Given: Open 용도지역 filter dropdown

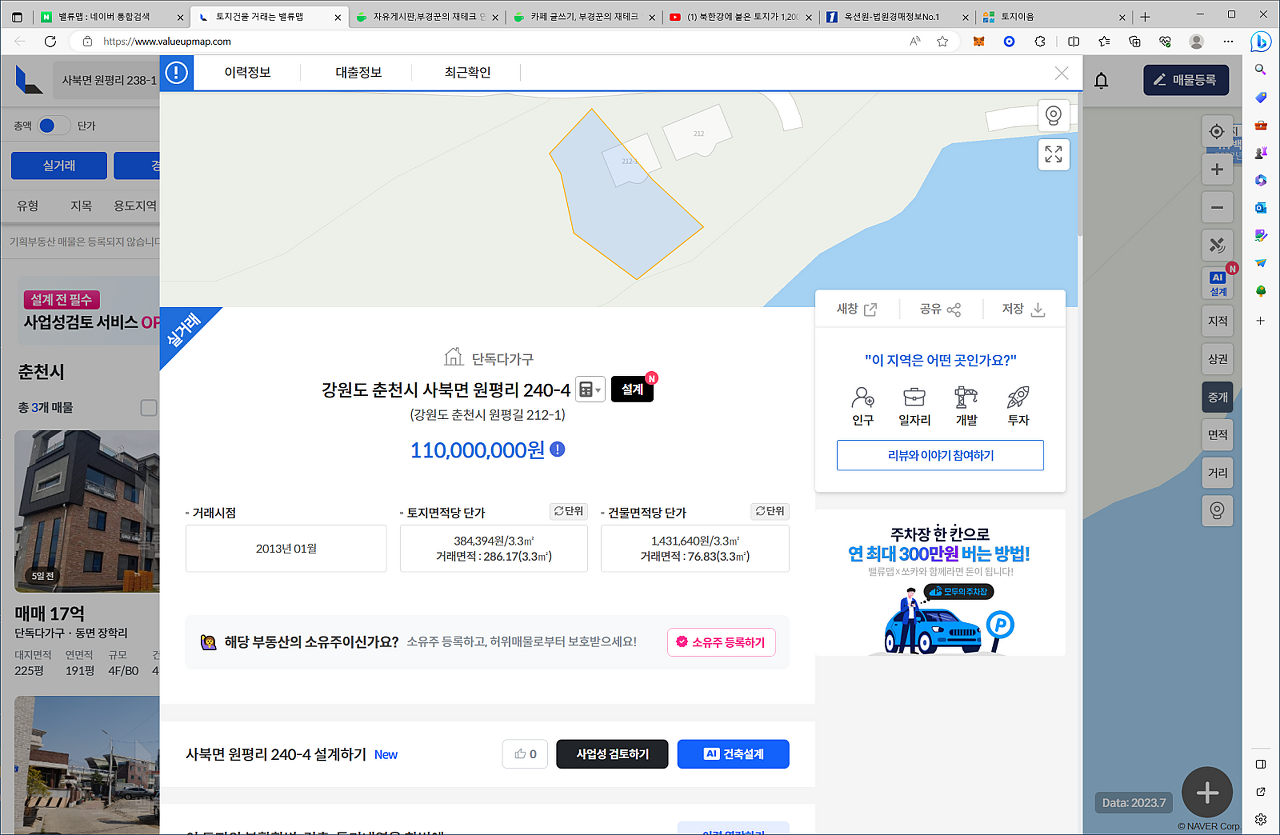Looking at the screenshot, I should (x=135, y=206).
